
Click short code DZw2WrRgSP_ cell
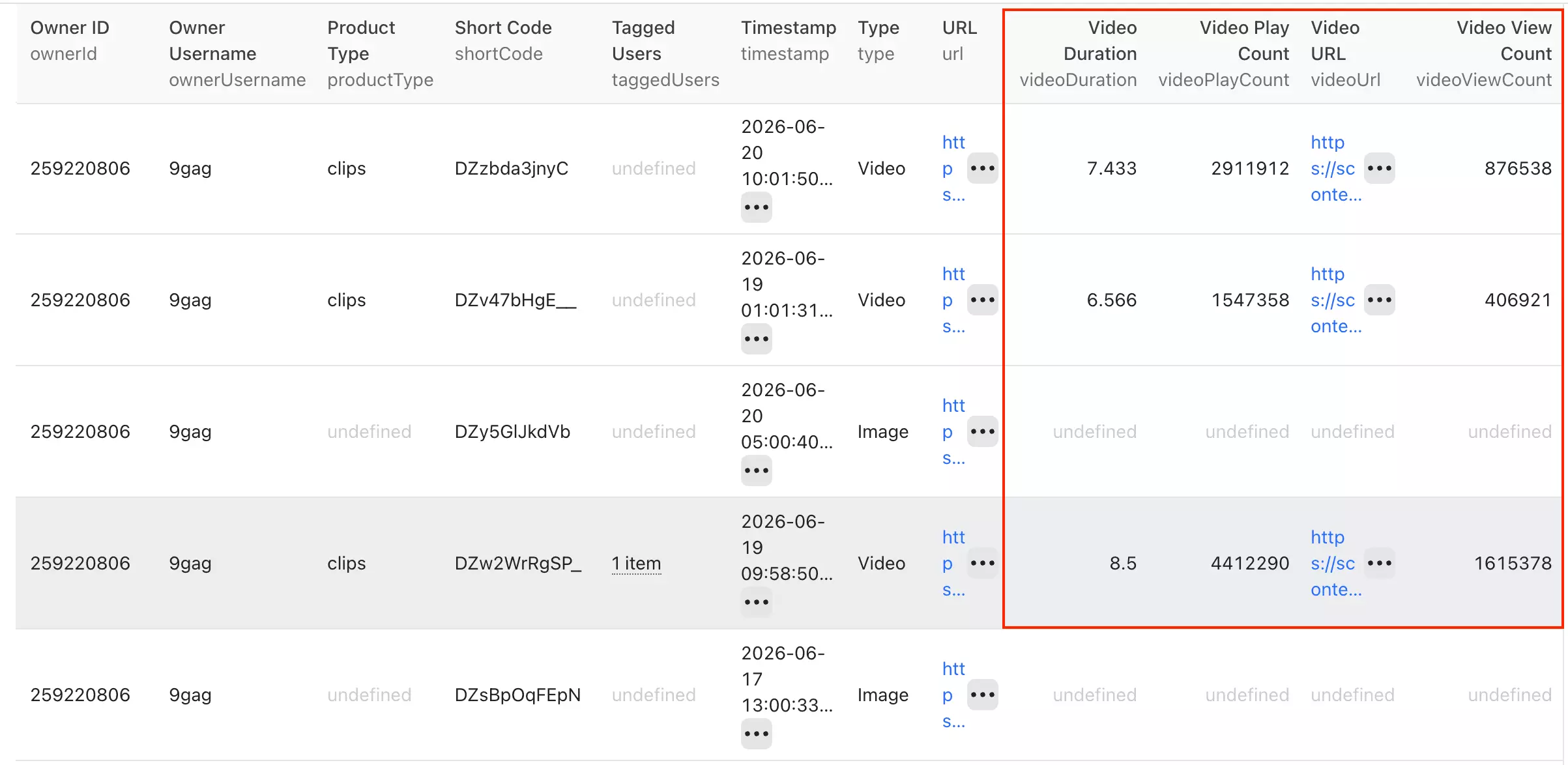click(518, 563)
